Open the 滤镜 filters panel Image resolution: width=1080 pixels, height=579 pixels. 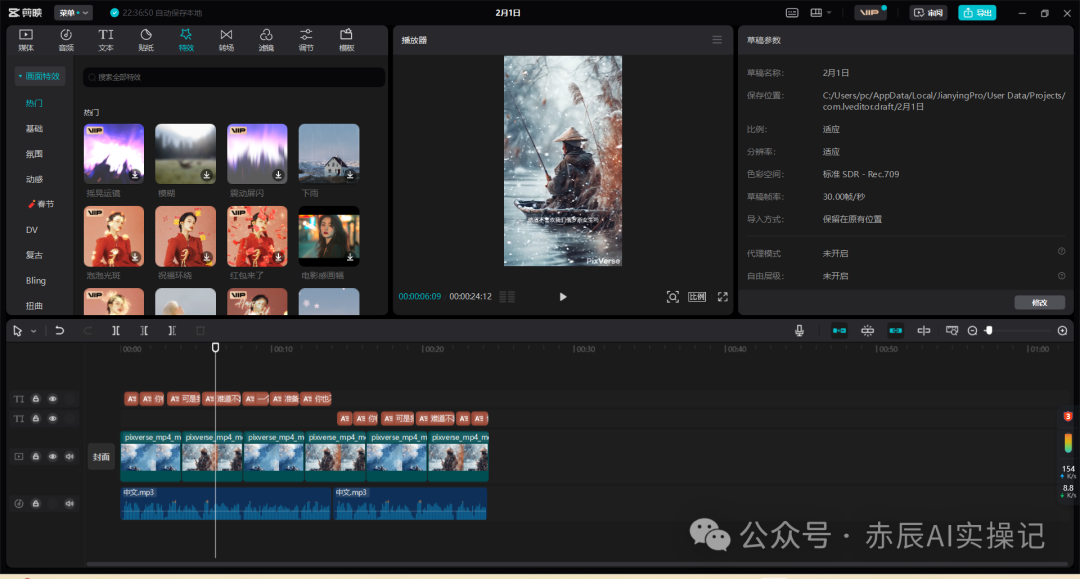pyautogui.click(x=266, y=40)
